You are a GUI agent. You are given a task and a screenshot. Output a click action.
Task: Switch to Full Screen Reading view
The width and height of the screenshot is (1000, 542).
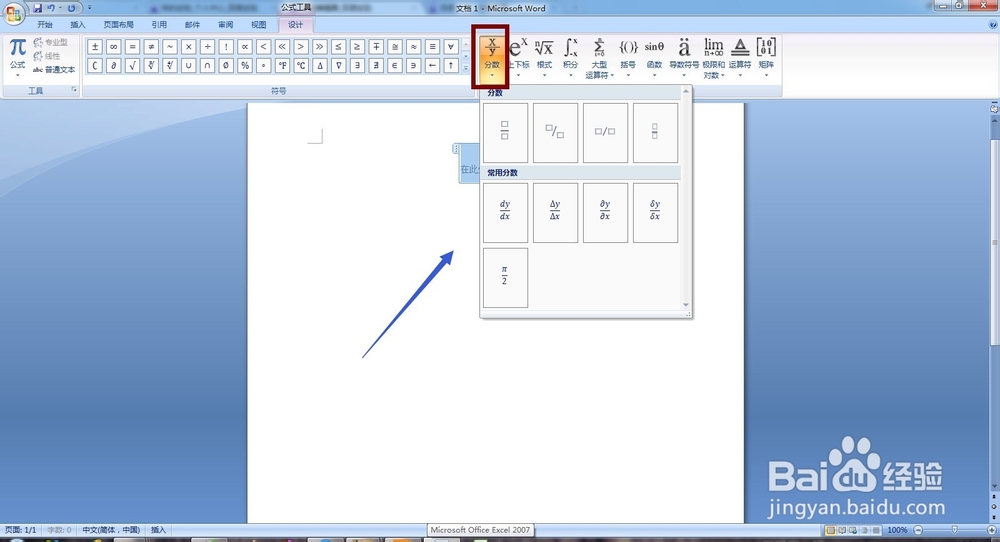(x=842, y=530)
